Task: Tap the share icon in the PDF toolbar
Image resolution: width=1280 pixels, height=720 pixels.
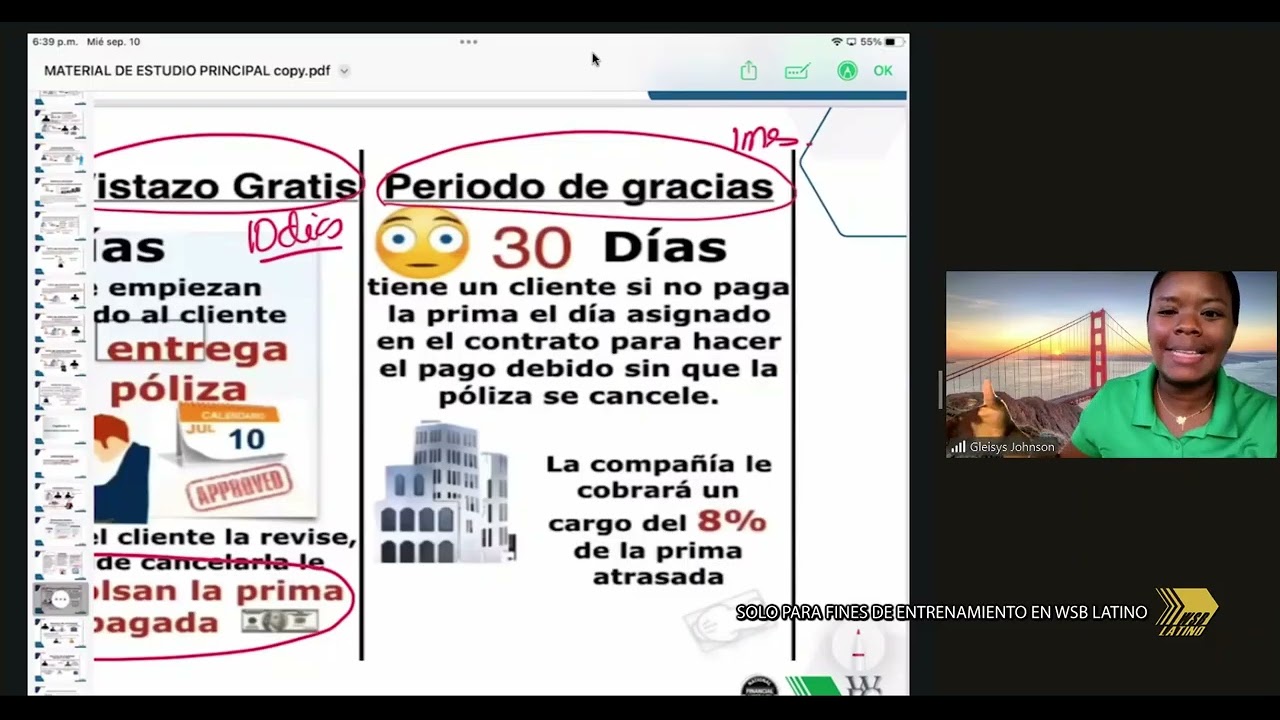Action: coord(748,71)
